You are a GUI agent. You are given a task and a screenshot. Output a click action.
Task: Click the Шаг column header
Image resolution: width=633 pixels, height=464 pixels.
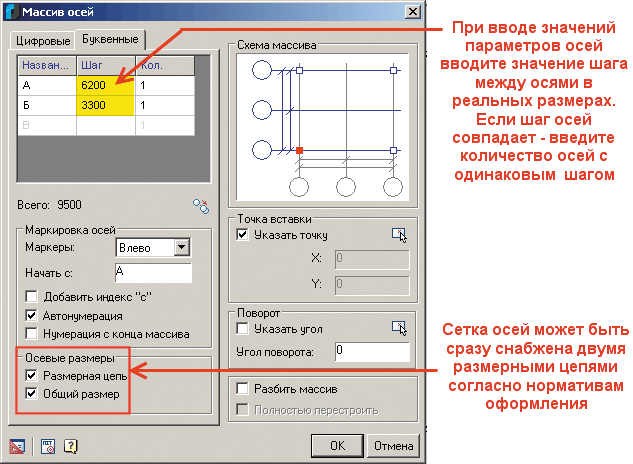click(x=106, y=65)
